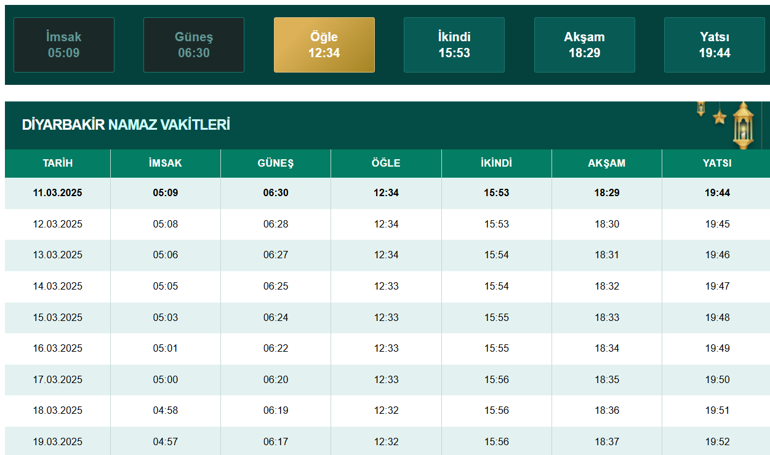
Task: Click Akşam time 18:31 for 13.03.2025
Action: click(607, 255)
